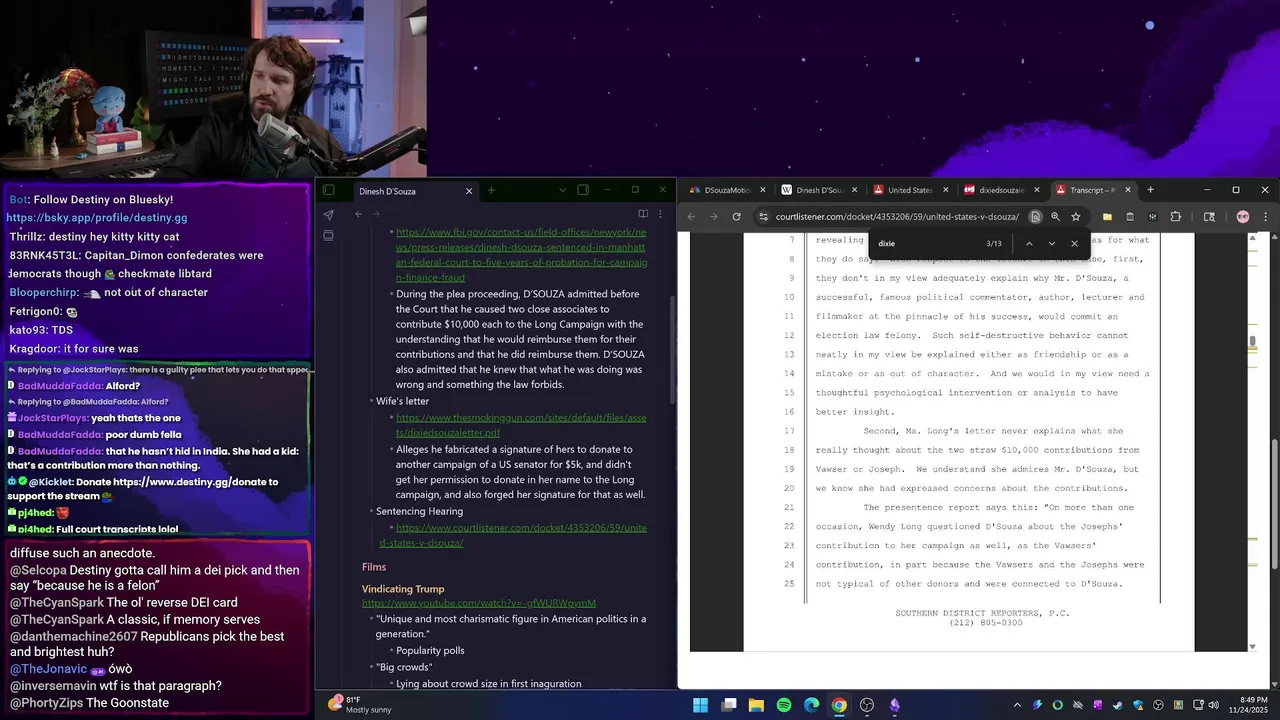1280x720 pixels.
Task: Click the "Big crowds" bullet
Action: (x=404, y=667)
